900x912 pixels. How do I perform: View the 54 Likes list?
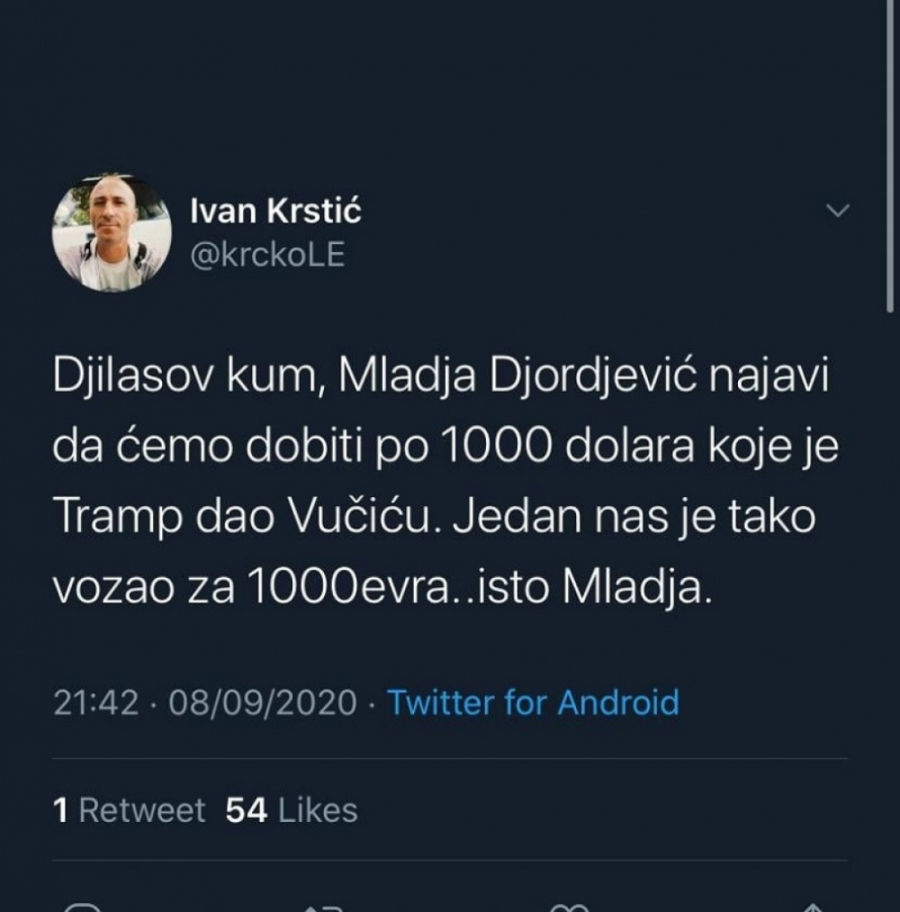coord(291,810)
